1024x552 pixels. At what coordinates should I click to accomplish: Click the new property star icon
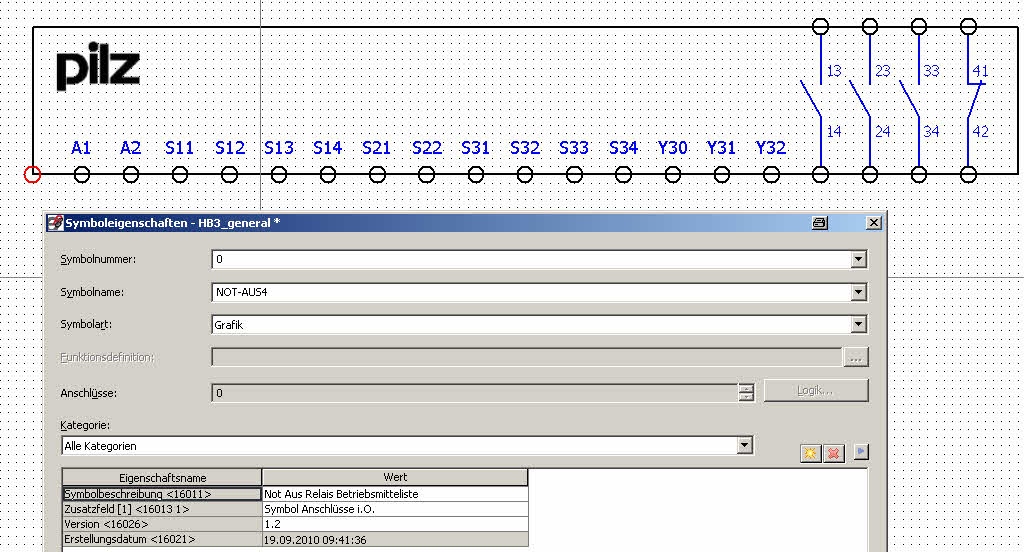(x=810, y=453)
